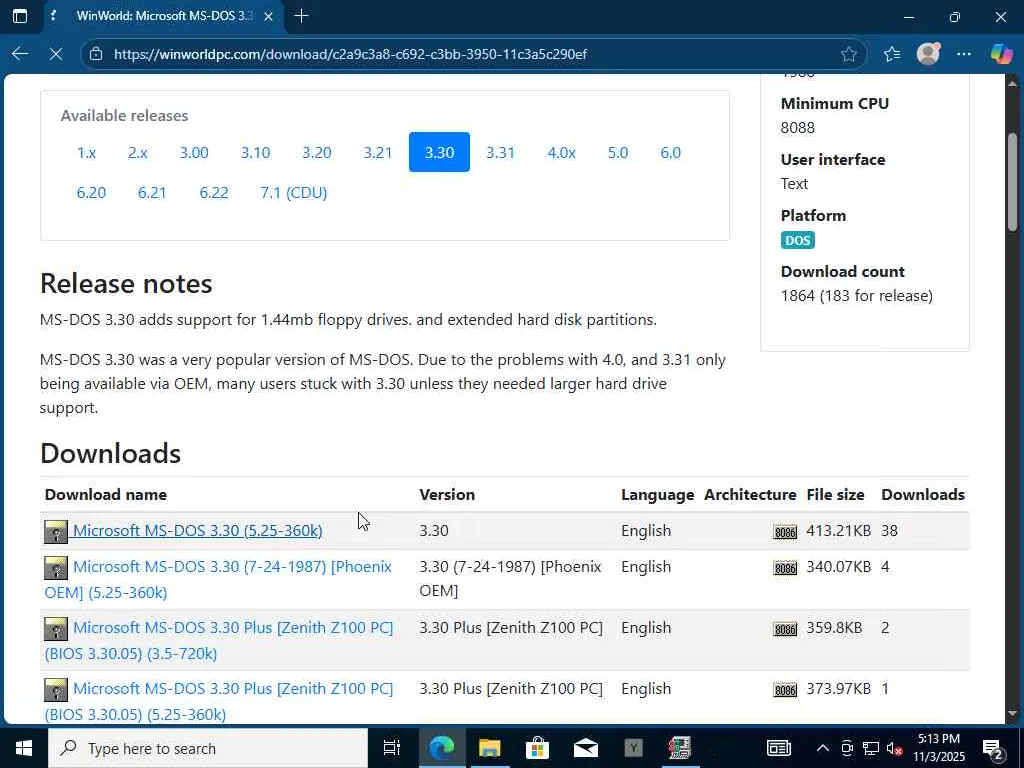The image size is (1024, 768).
Task: Open Edge settings and more menu
Action: click(x=964, y=54)
